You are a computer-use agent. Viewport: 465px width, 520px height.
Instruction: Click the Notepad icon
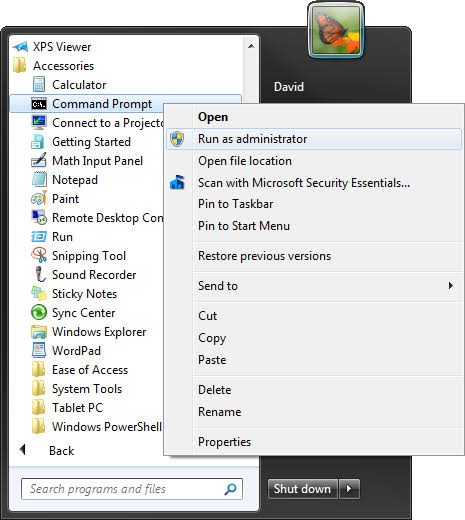tap(39, 179)
